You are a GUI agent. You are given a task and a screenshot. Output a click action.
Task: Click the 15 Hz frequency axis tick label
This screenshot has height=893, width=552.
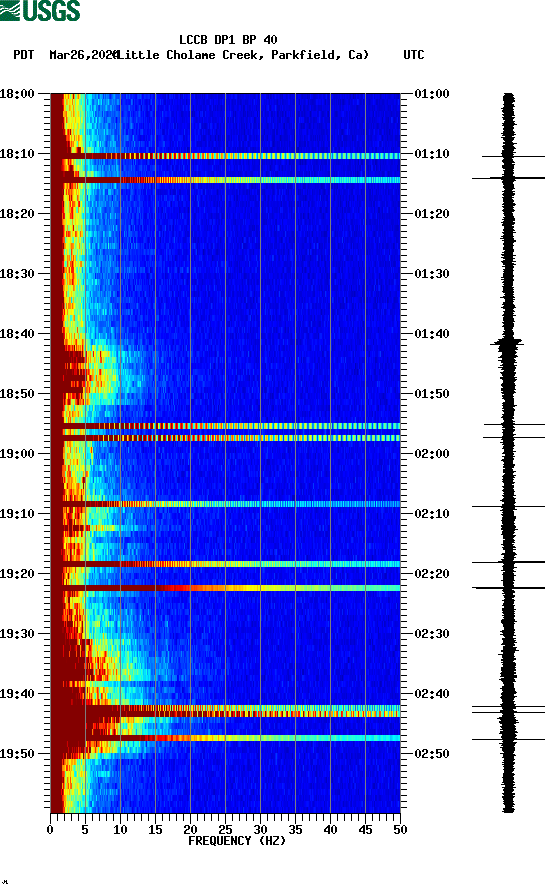tap(155, 830)
